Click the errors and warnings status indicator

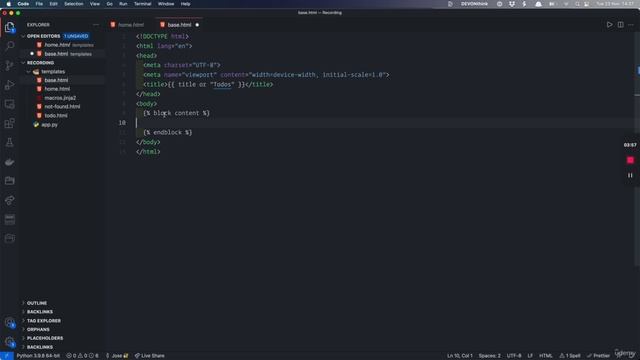(x=83, y=356)
